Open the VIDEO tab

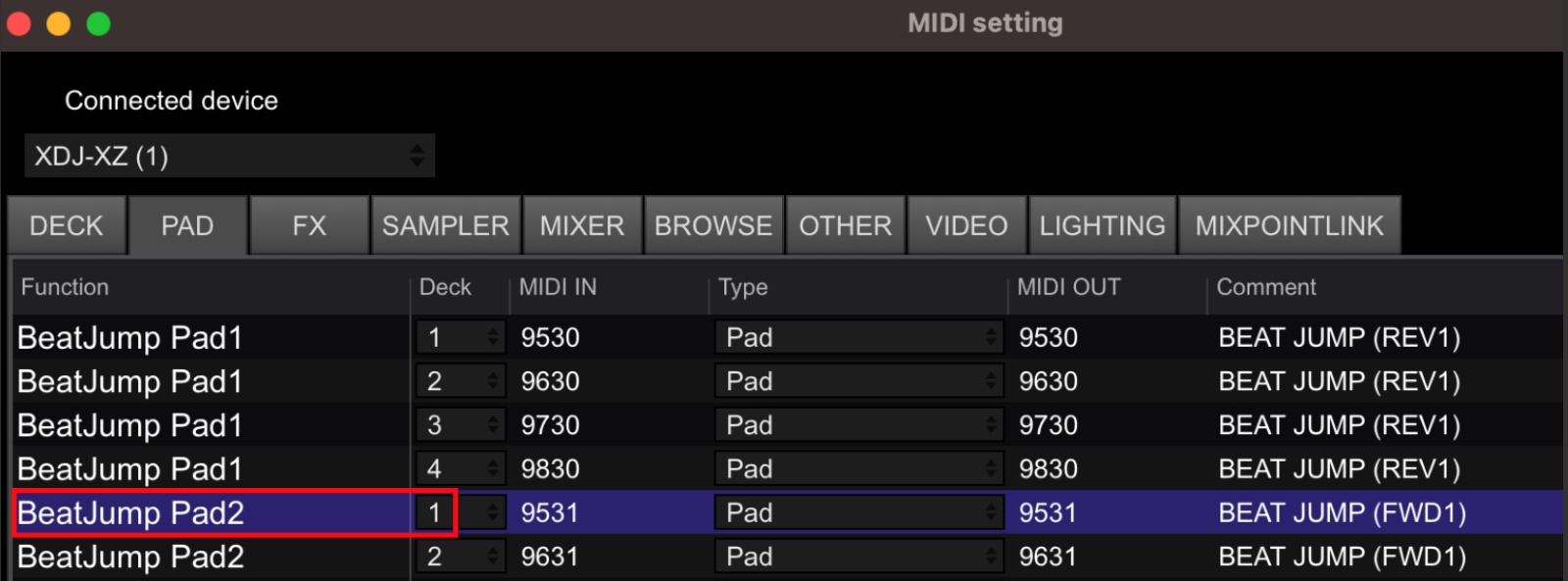966,224
